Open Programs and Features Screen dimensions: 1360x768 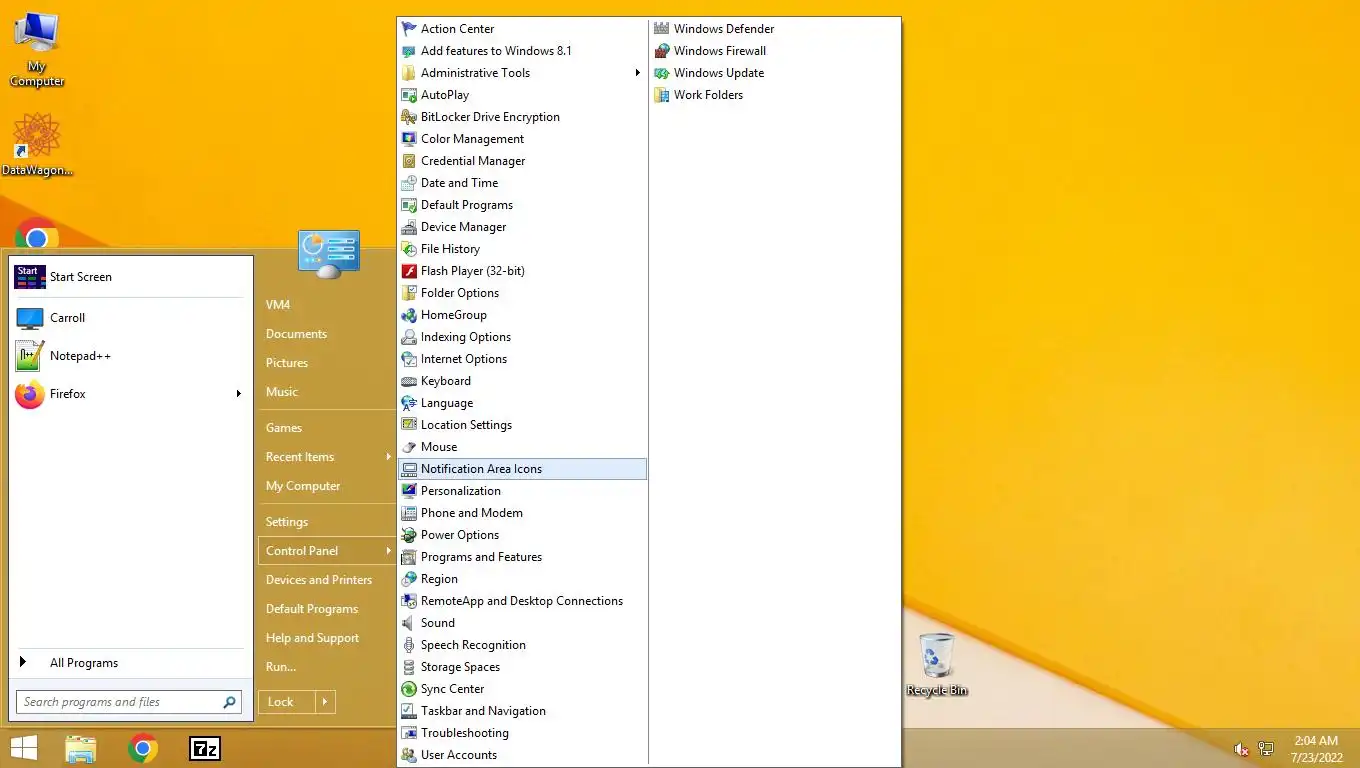coord(522,557)
